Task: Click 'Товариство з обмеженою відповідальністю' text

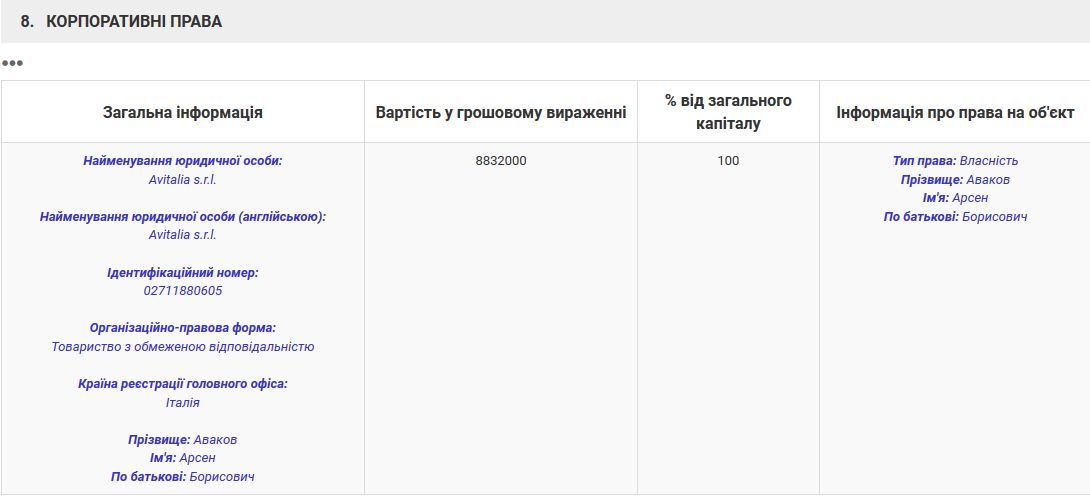Action: pos(182,347)
